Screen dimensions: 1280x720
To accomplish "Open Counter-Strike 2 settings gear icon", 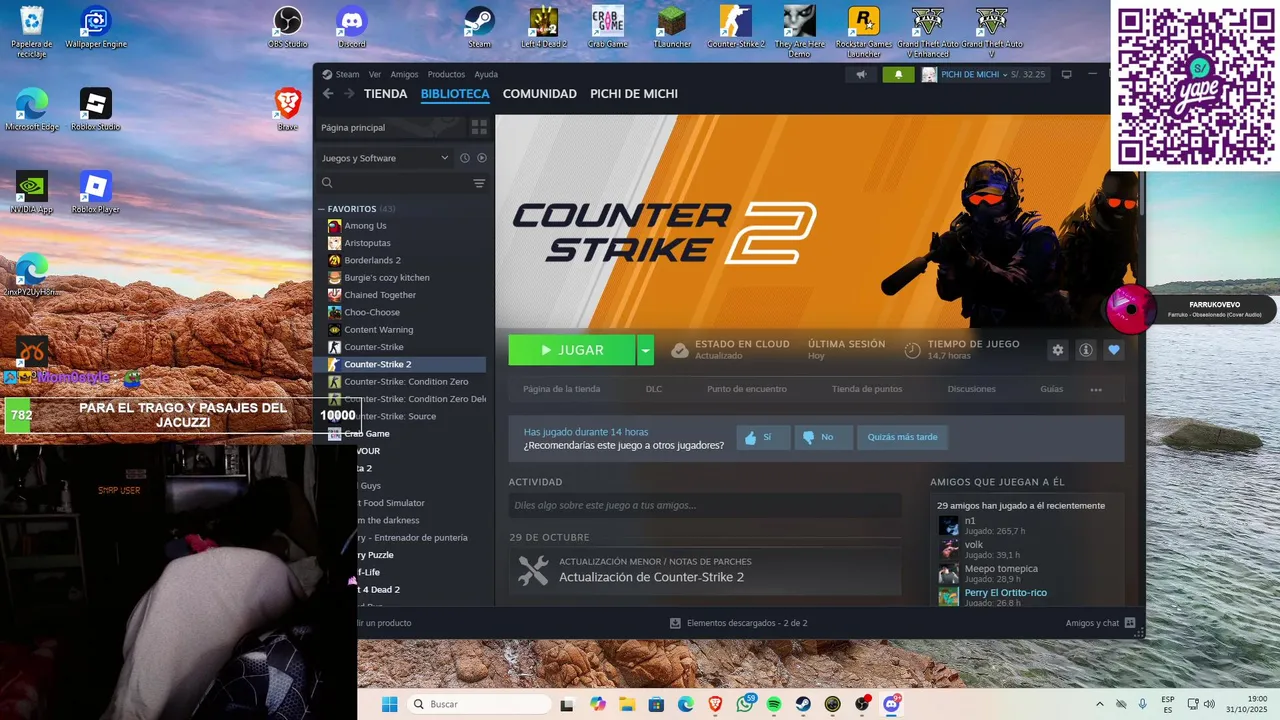I will click(1058, 350).
